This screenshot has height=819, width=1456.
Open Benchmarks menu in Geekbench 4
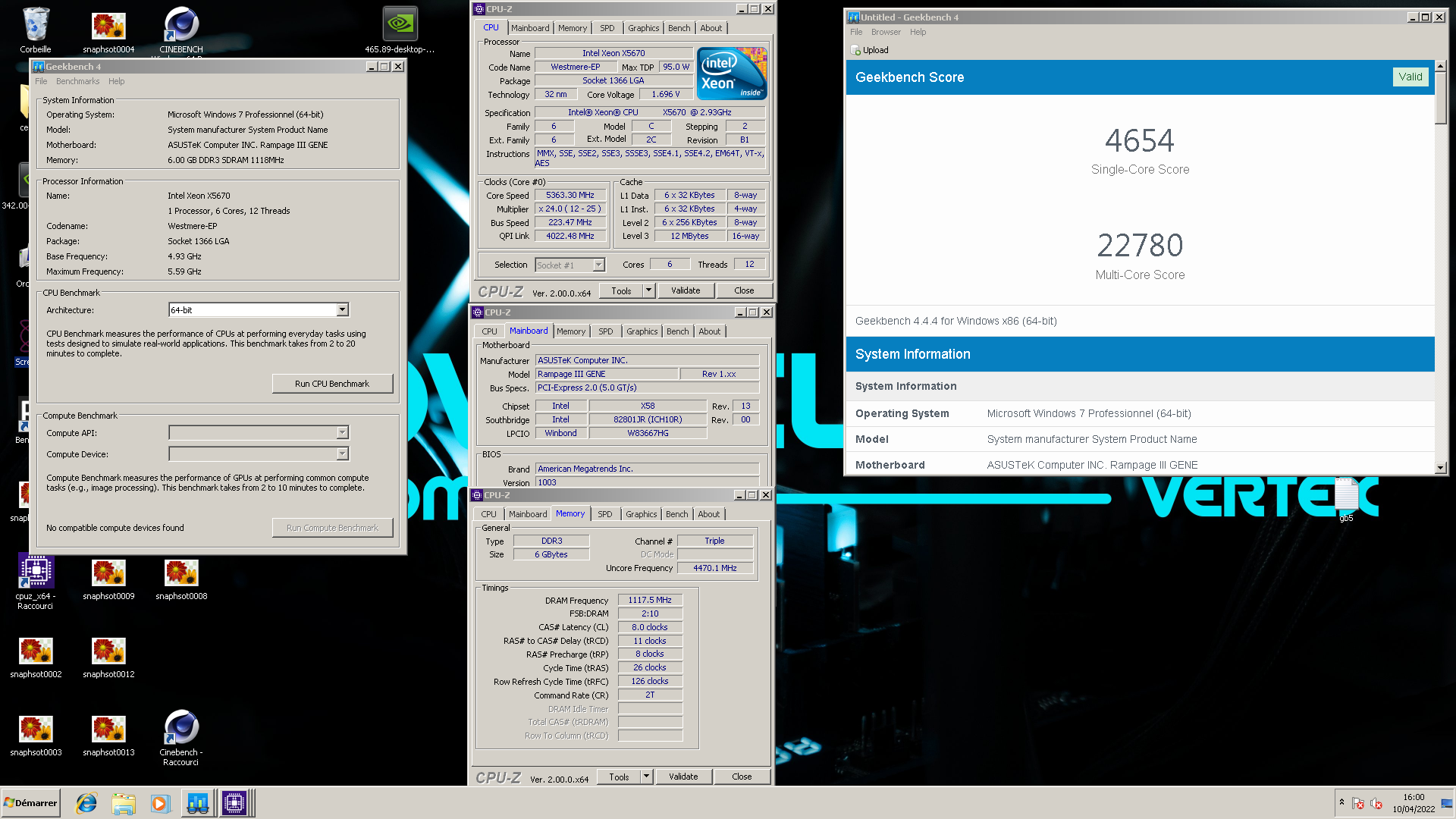click(78, 81)
